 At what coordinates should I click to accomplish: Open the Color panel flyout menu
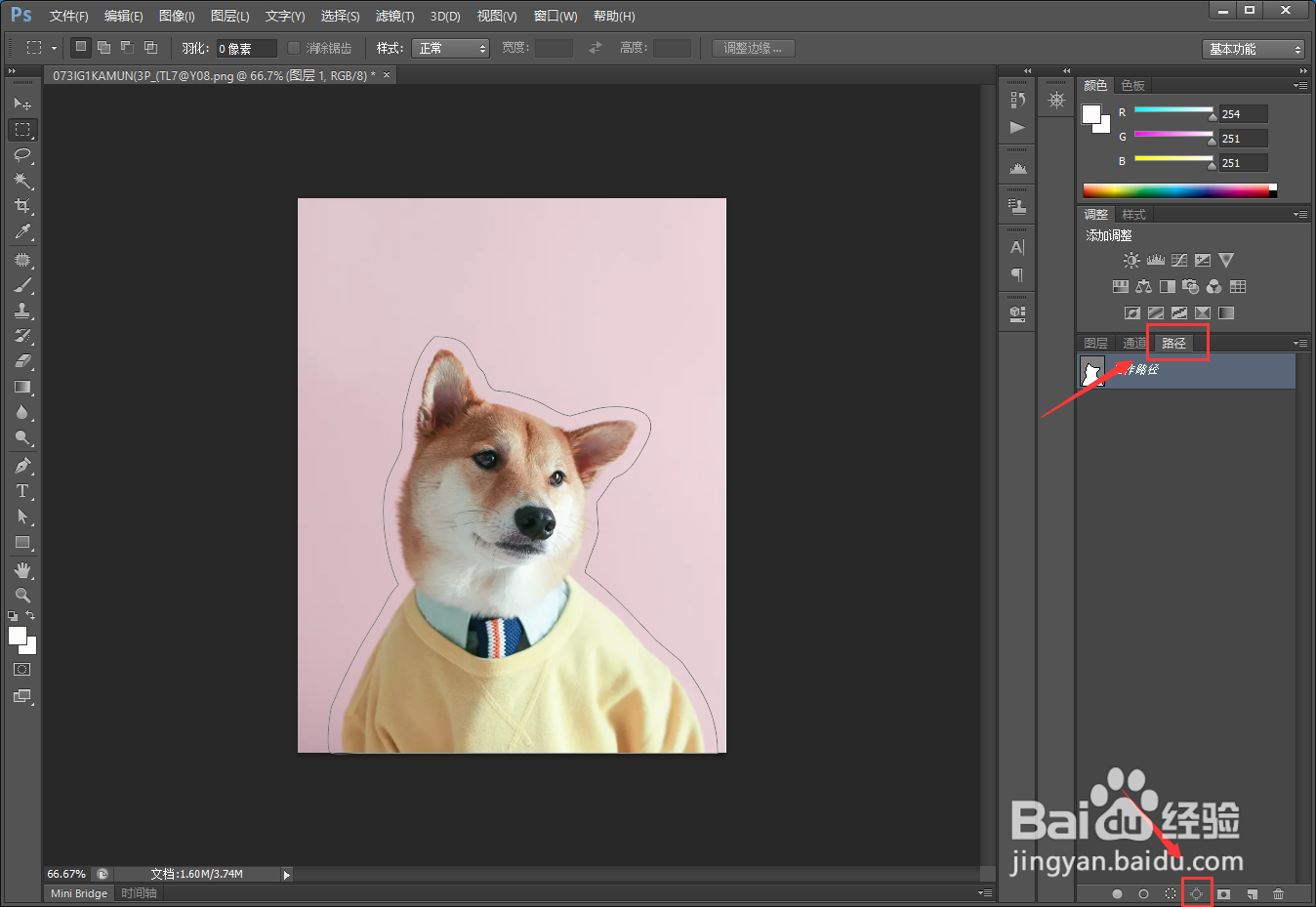click(x=1299, y=86)
